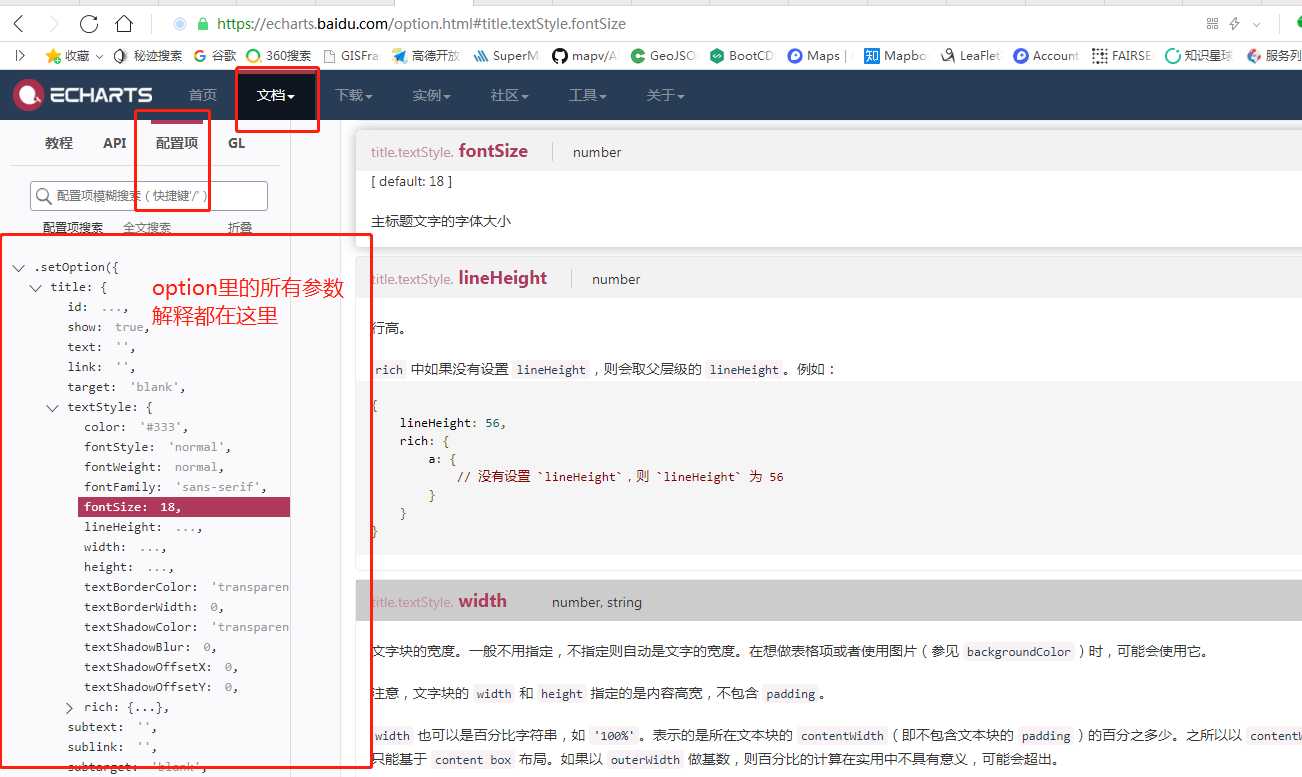Screen dimensions: 1302x777
Task: Open the LeaFlet bookmark
Action: click(x=970, y=56)
